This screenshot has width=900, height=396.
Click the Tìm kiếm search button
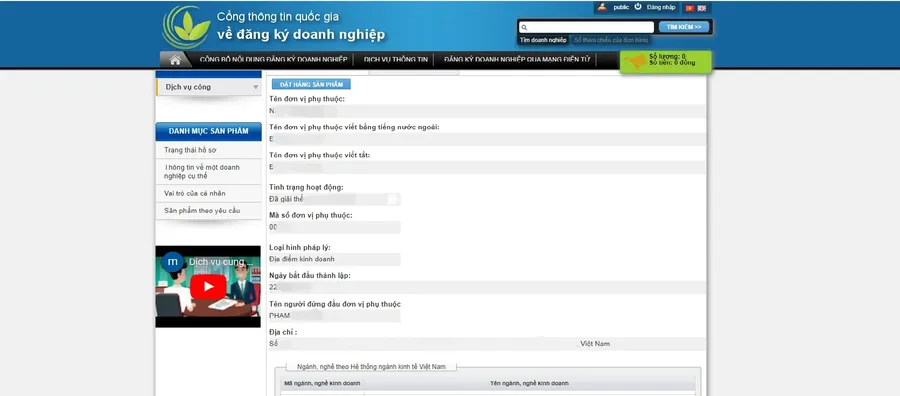(x=684, y=27)
